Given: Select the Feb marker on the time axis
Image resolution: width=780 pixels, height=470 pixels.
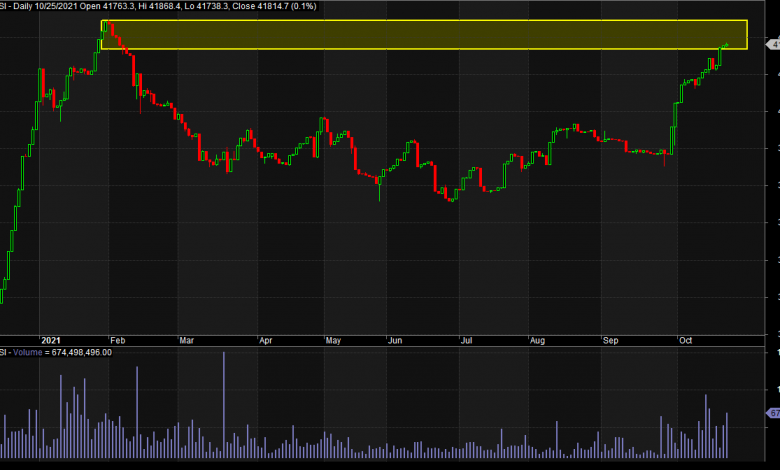Looking at the screenshot, I should pyautogui.click(x=117, y=340).
